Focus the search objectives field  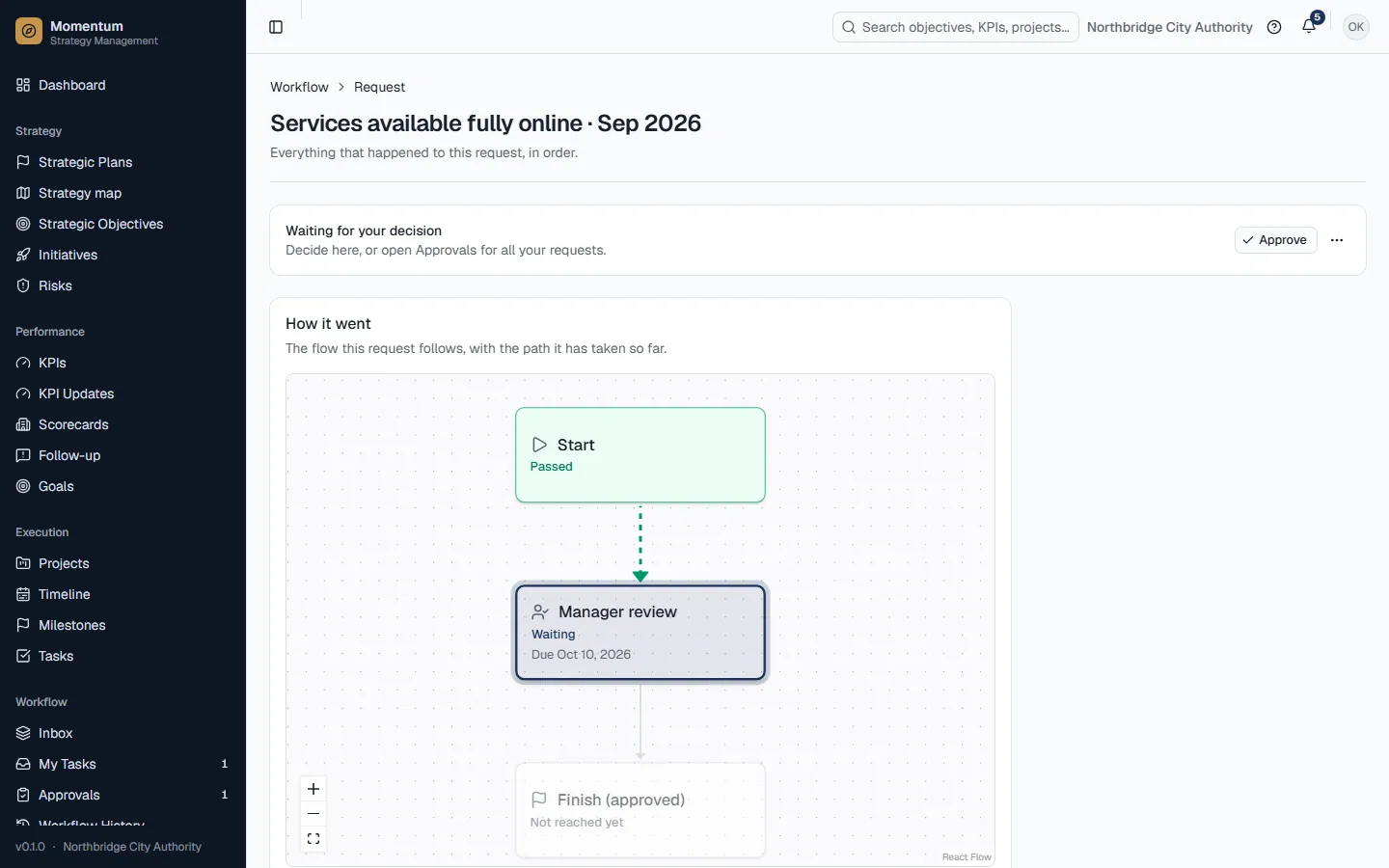[x=955, y=27]
